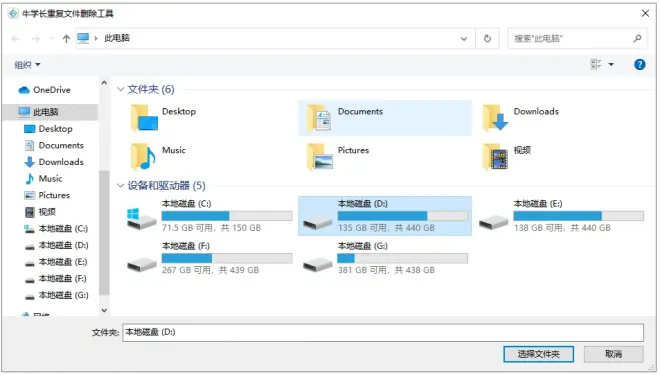Select Music in the sidebar
This screenshot has height=375, width=660.
(x=44, y=179)
